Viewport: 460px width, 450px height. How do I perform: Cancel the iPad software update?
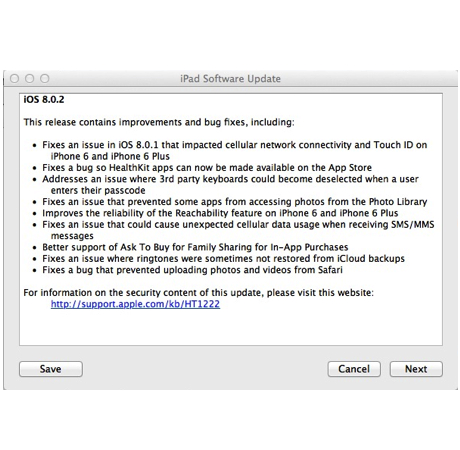coord(354,369)
